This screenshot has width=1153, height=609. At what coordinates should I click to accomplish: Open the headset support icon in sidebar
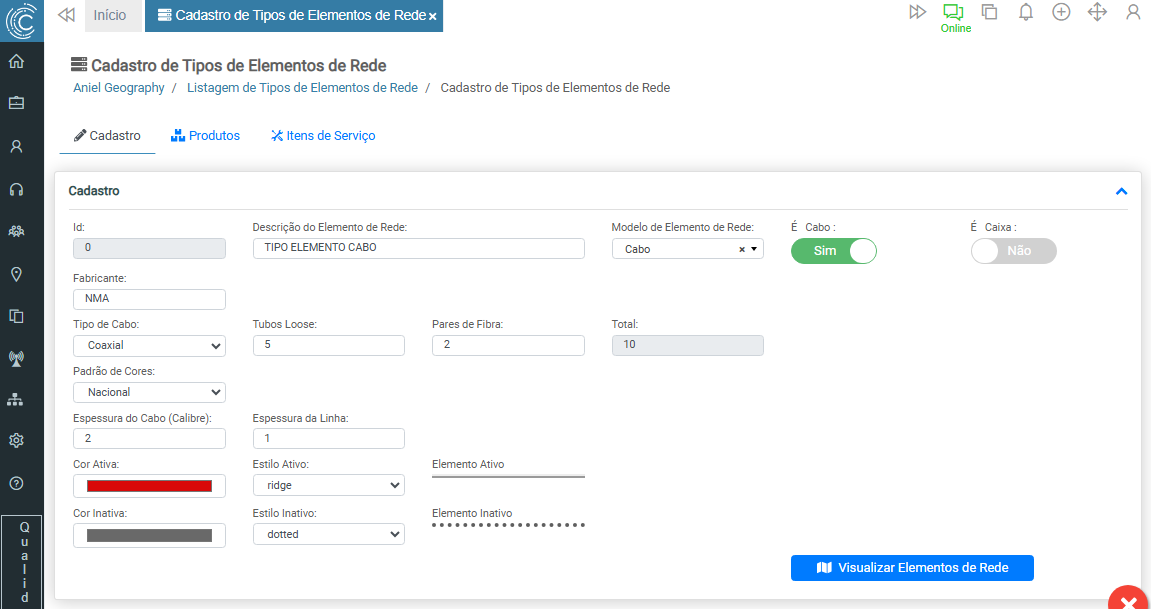16,189
